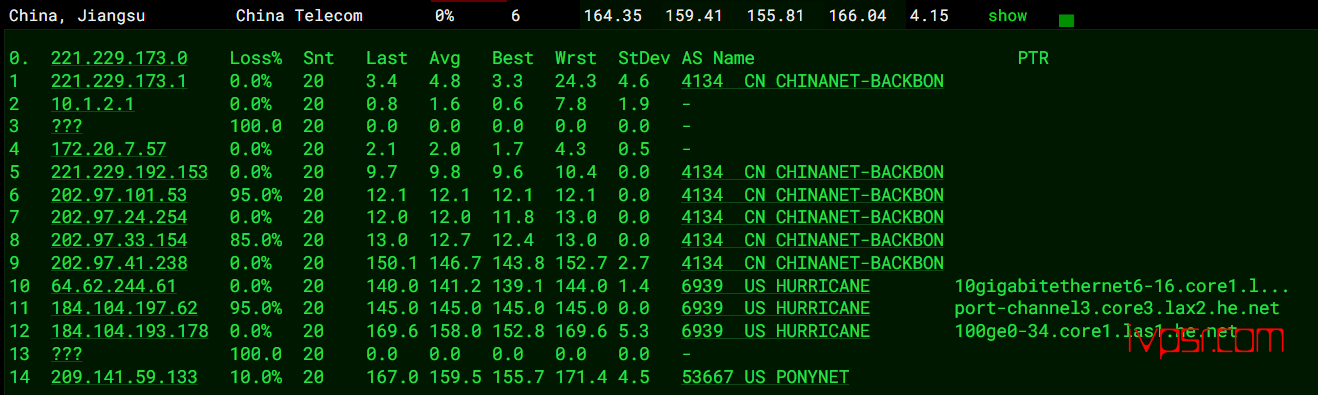
Task: Open IP link 184.104.197.62
Action: (124, 308)
